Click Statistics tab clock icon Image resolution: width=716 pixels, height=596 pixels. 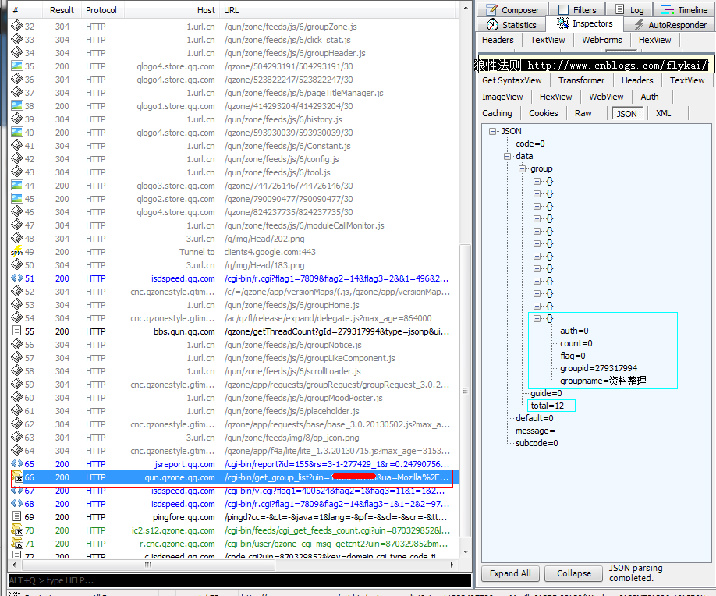point(492,24)
